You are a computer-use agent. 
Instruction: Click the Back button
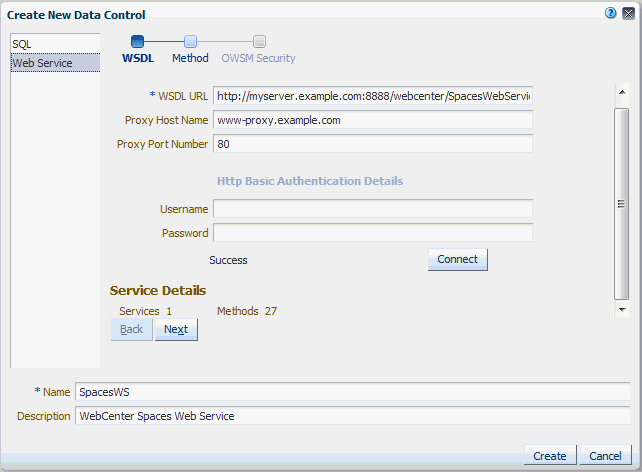(x=131, y=330)
